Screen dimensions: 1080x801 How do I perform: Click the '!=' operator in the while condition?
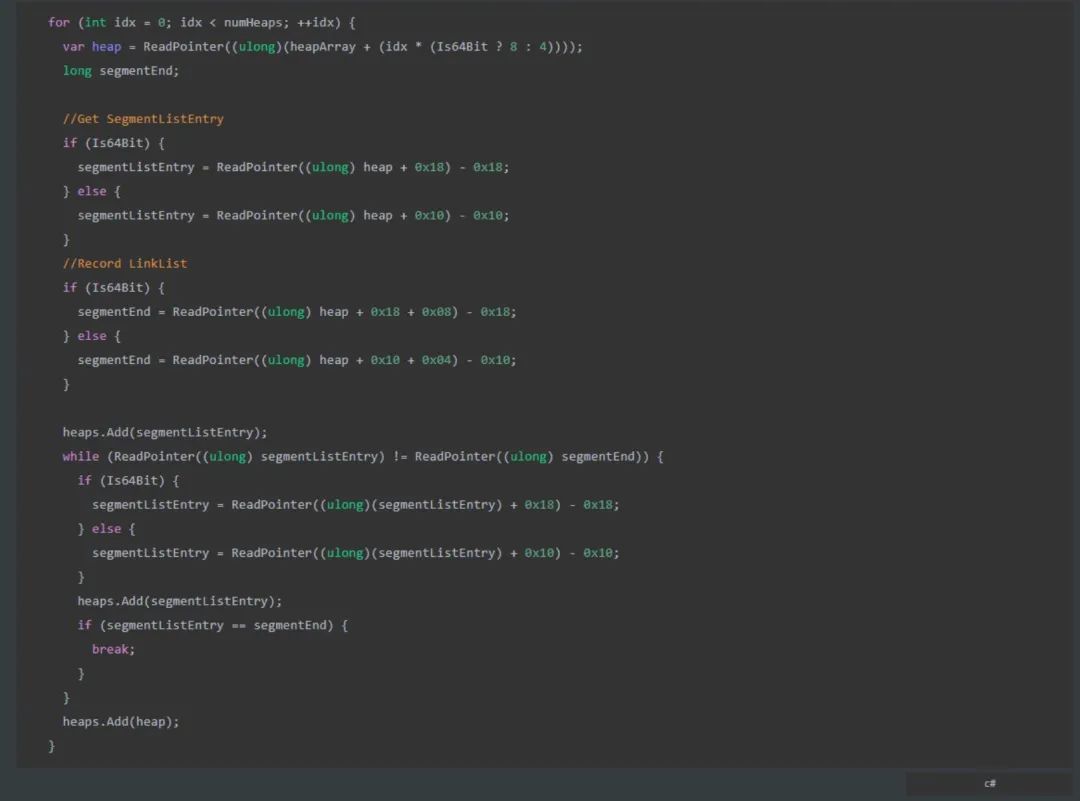click(400, 457)
